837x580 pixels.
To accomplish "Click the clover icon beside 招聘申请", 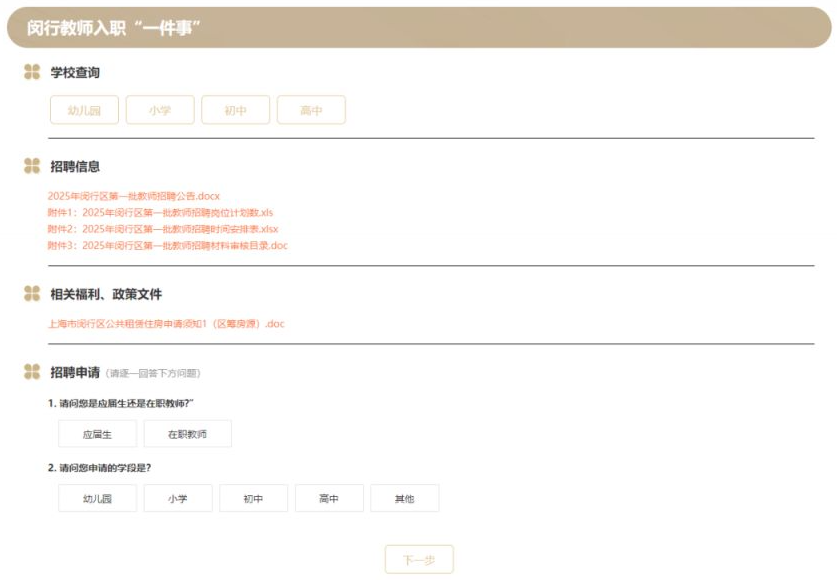I will (32, 372).
